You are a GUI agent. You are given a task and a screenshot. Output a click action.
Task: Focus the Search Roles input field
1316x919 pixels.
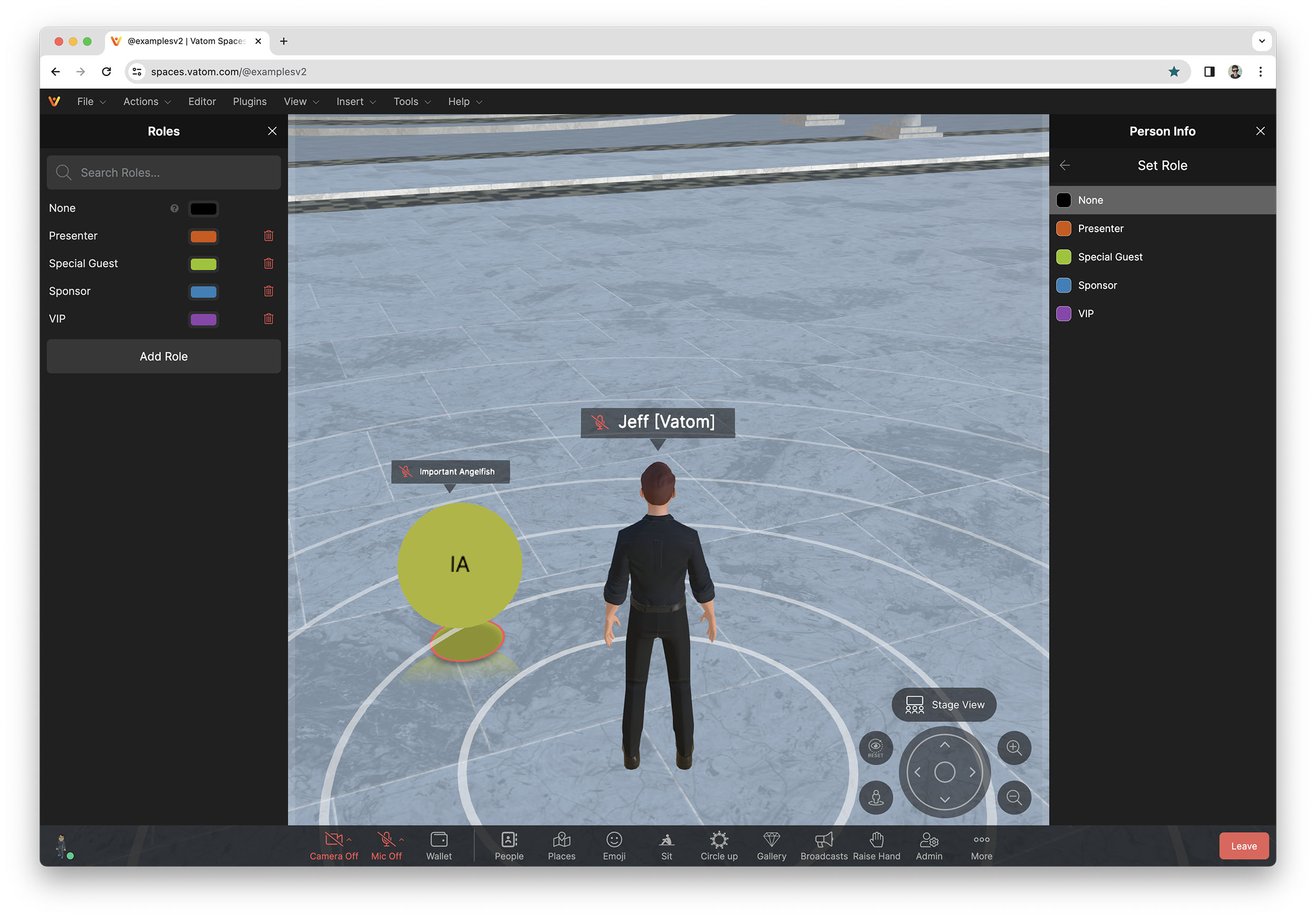[x=163, y=173]
